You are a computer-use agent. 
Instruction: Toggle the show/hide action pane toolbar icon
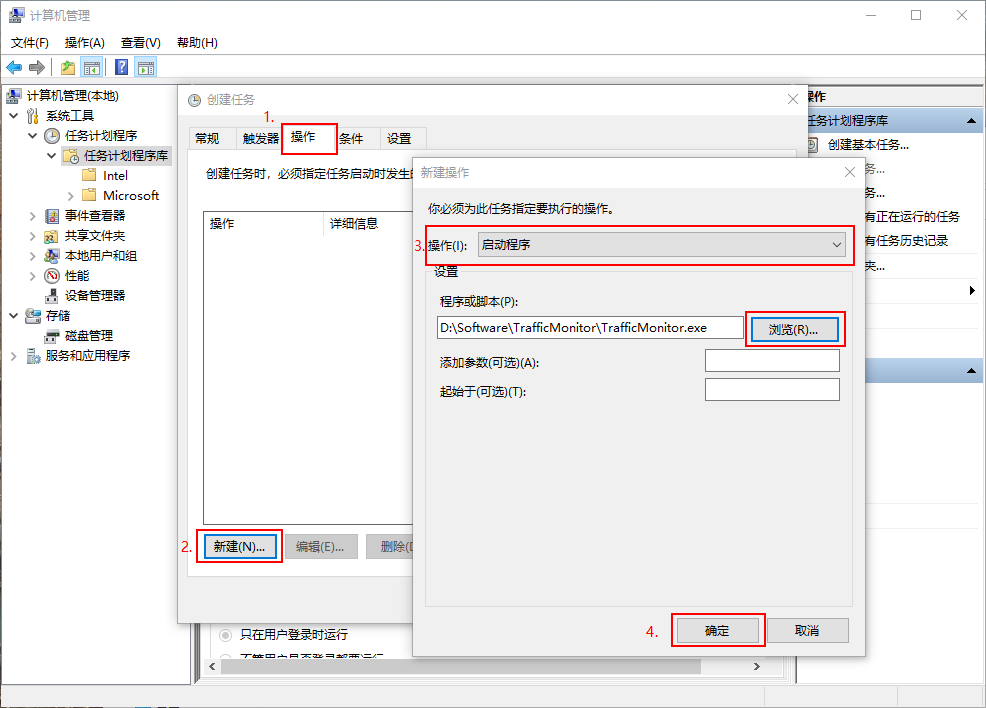click(x=146, y=67)
